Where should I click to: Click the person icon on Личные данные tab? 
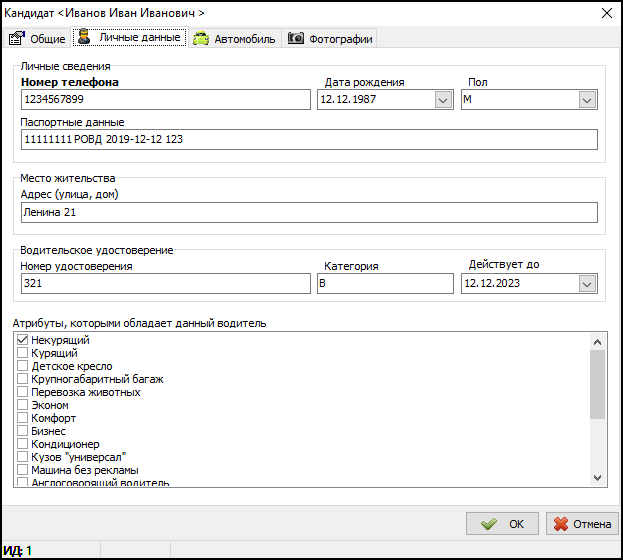point(85,37)
